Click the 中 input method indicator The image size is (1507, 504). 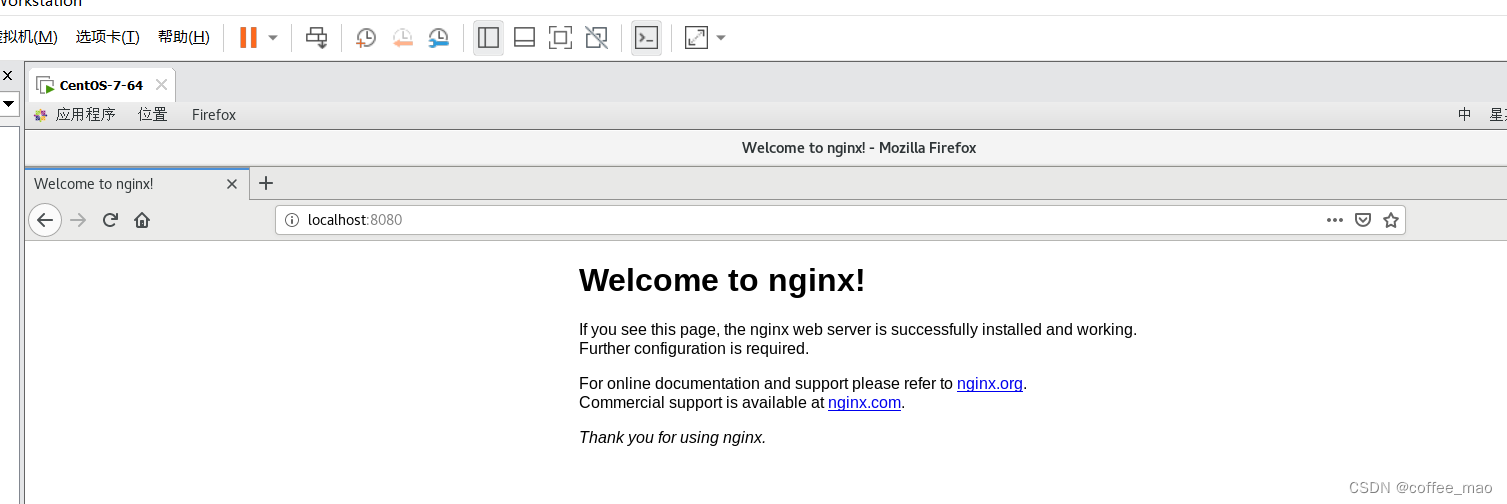tap(1464, 114)
